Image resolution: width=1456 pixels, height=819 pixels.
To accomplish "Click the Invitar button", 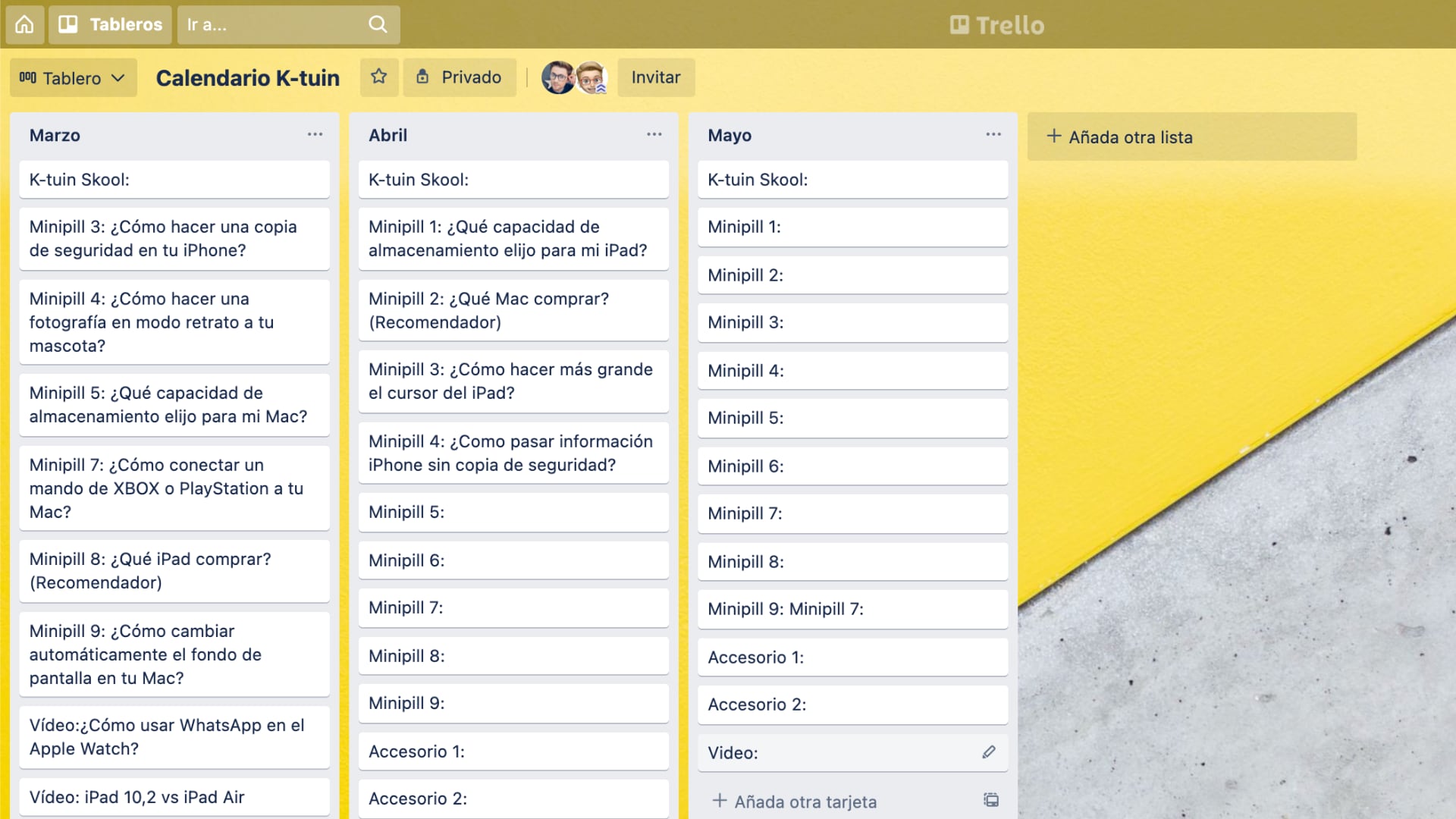I will click(x=656, y=77).
